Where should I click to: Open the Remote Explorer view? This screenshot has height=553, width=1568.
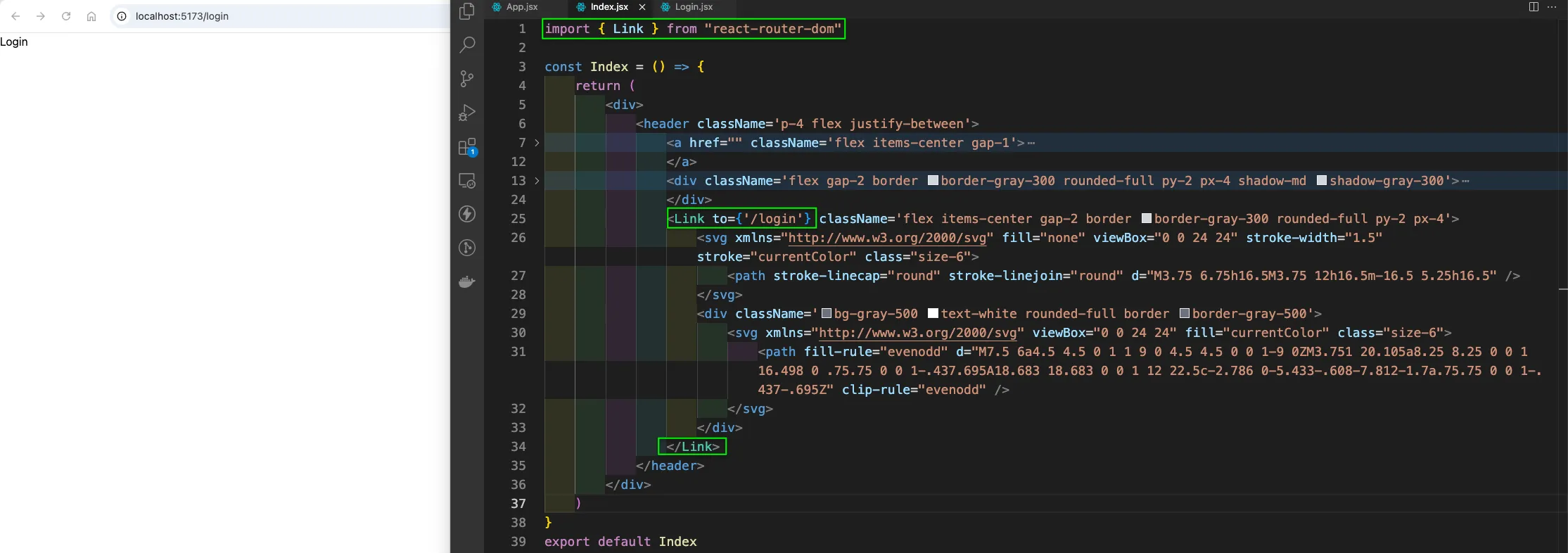tap(467, 181)
